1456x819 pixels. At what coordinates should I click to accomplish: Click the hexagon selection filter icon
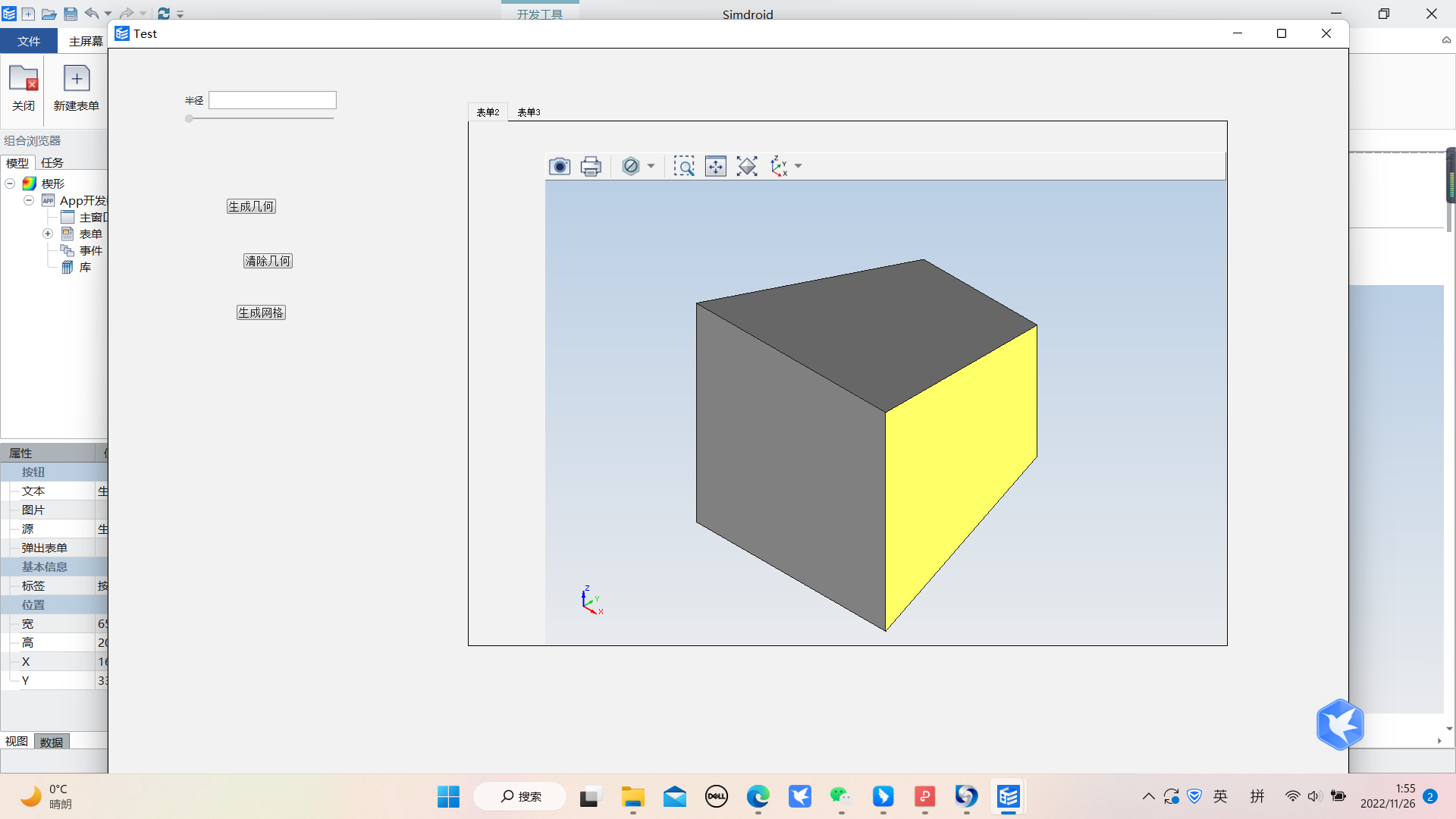[x=630, y=166]
